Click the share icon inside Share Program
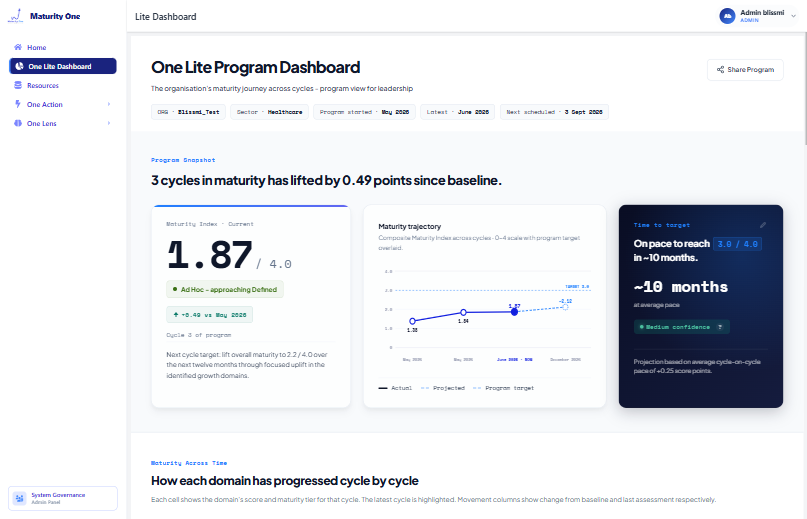Screen dimensions: 807x519 (x=721, y=70)
